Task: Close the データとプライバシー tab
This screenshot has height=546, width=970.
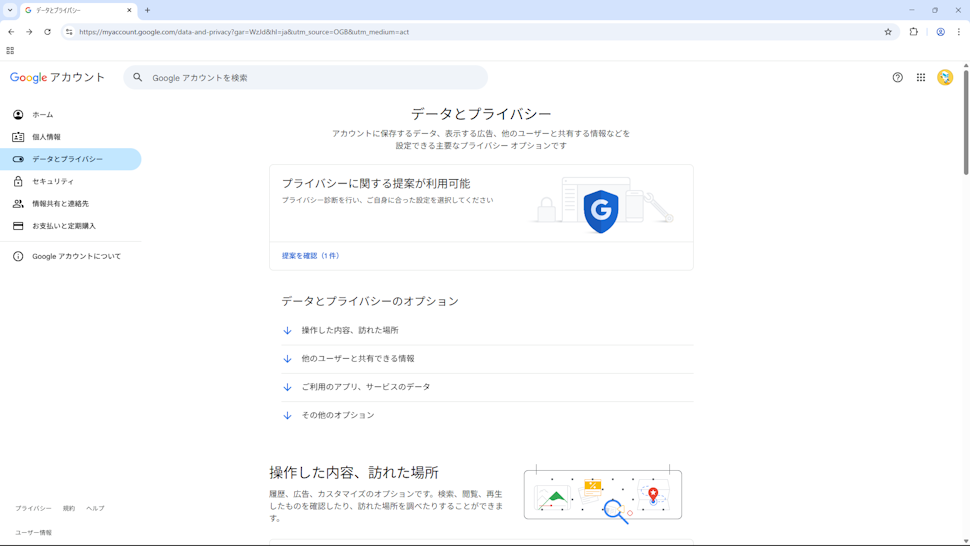Action: [x=129, y=10]
